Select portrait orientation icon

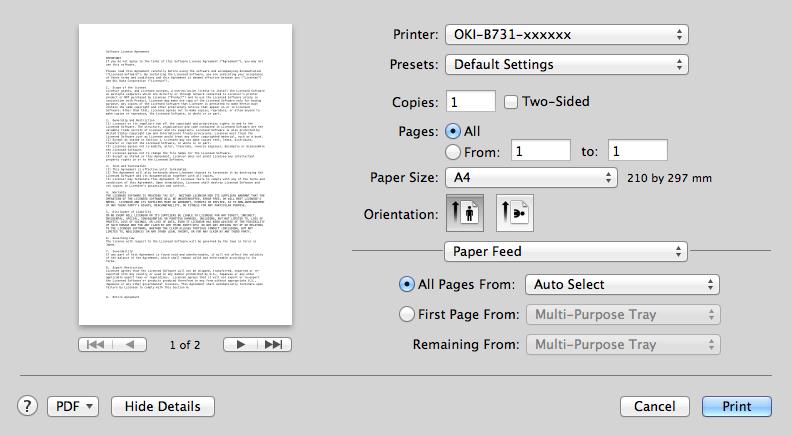point(465,213)
